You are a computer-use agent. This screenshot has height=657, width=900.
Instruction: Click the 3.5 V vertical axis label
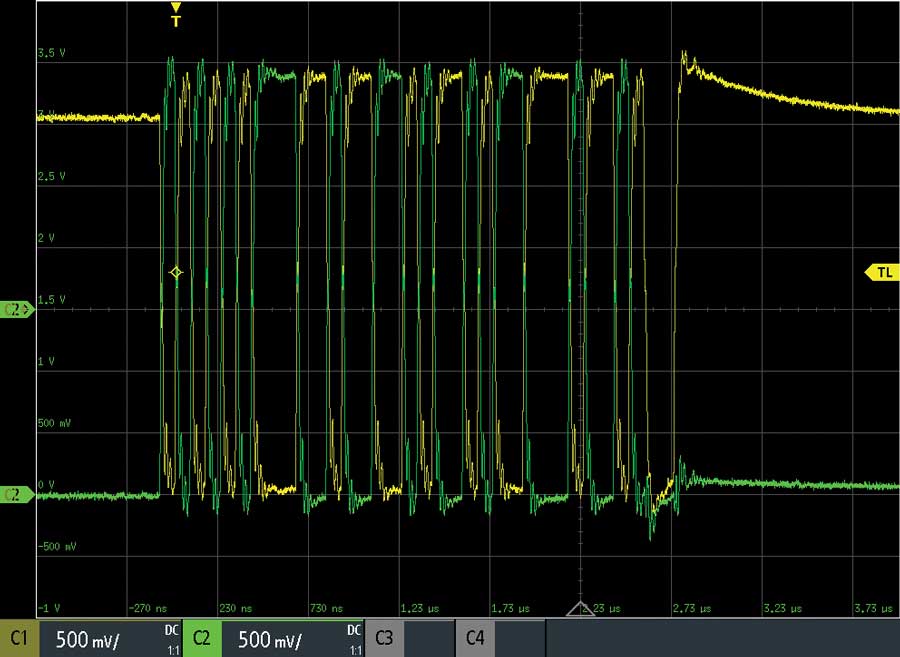(x=52, y=53)
